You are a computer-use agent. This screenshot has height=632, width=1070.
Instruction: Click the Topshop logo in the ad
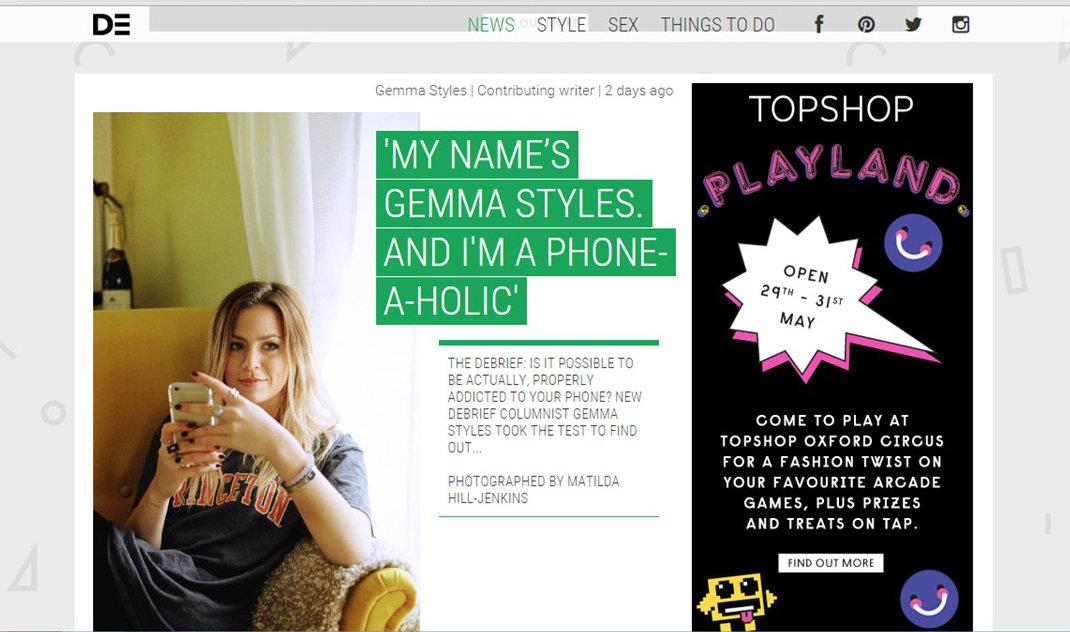(831, 109)
